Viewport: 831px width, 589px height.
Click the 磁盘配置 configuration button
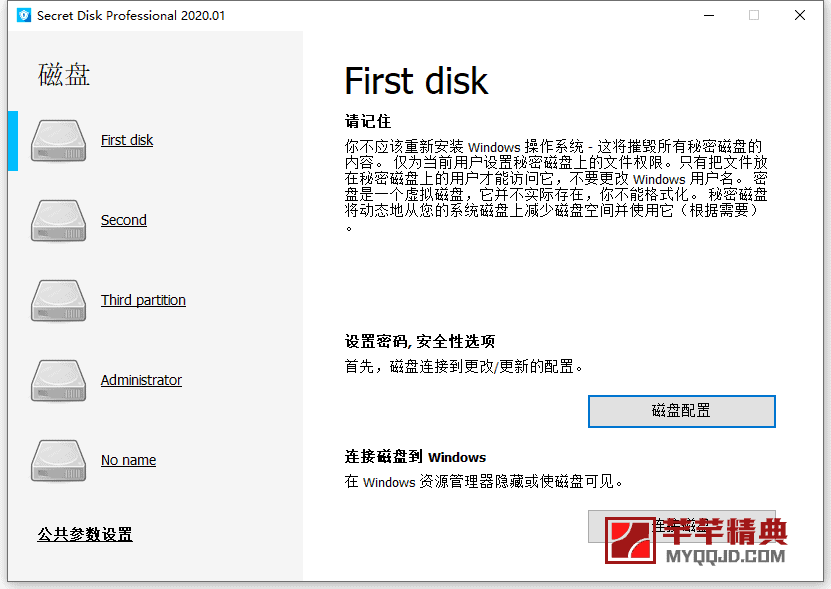click(x=681, y=411)
